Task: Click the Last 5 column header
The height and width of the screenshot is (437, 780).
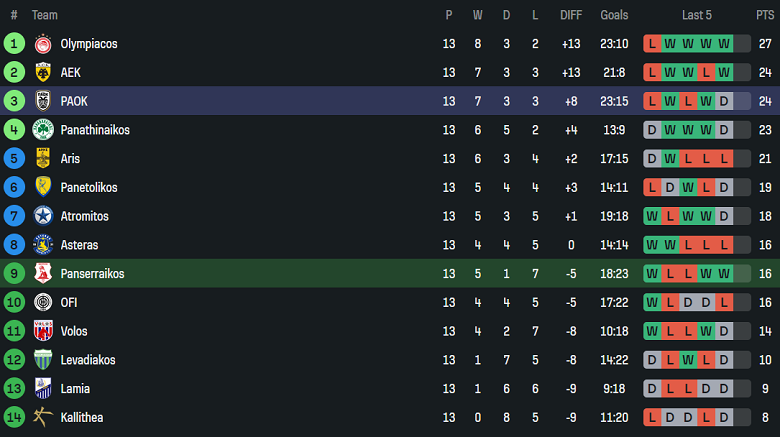Action: point(697,15)
